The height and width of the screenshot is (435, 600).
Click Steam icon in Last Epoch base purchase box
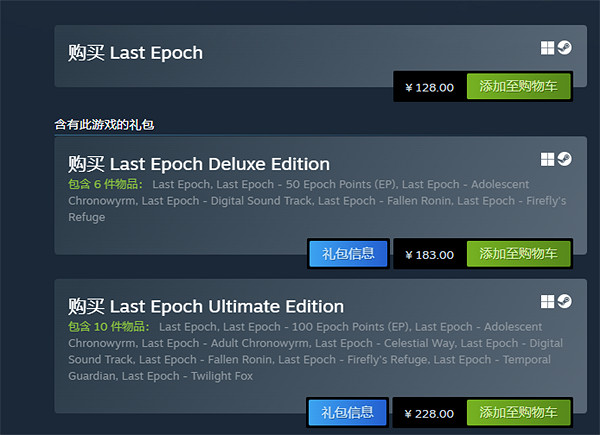tap(565, 47)
